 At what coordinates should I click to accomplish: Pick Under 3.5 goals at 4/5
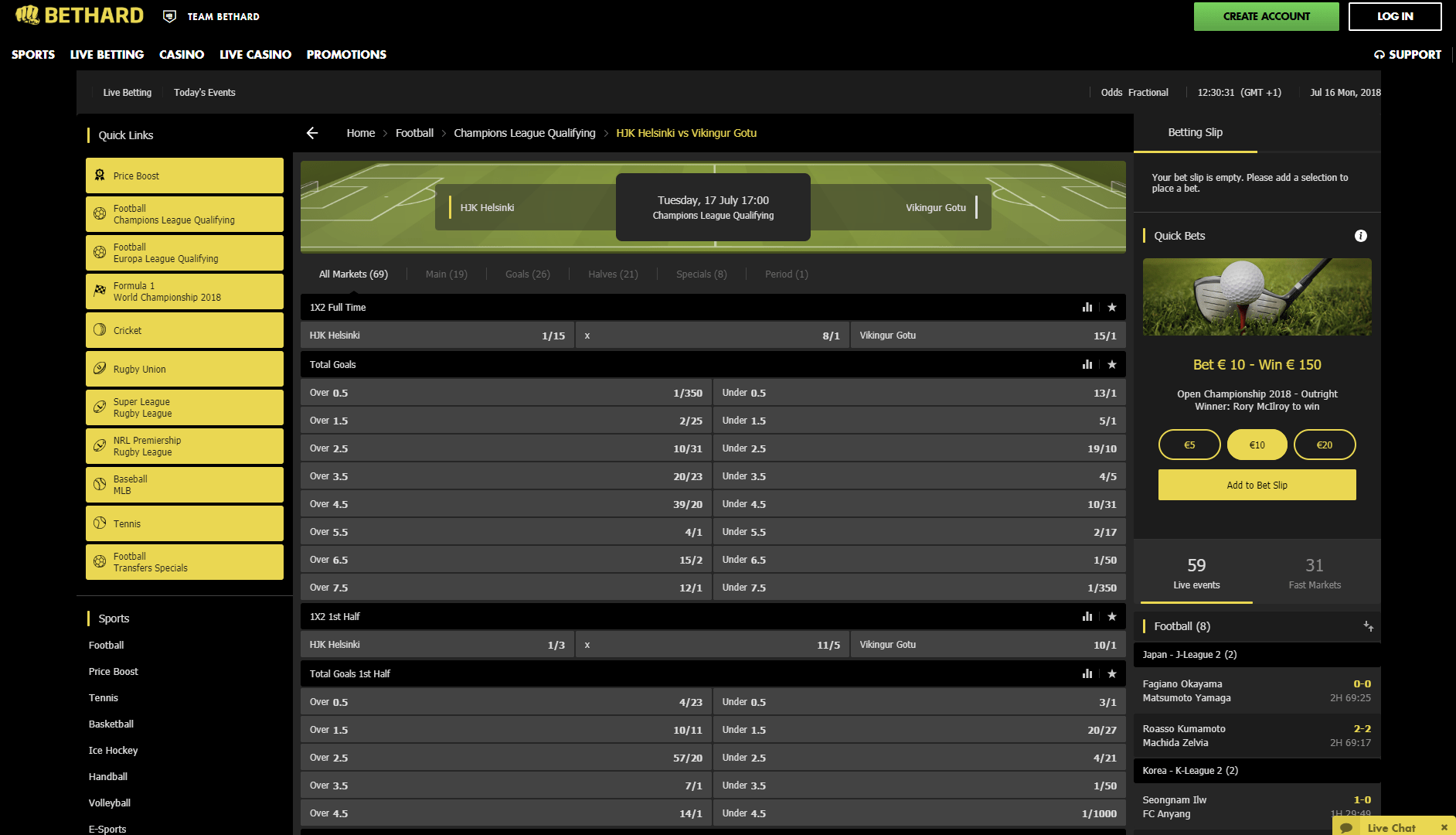click(x=919, y=476)
